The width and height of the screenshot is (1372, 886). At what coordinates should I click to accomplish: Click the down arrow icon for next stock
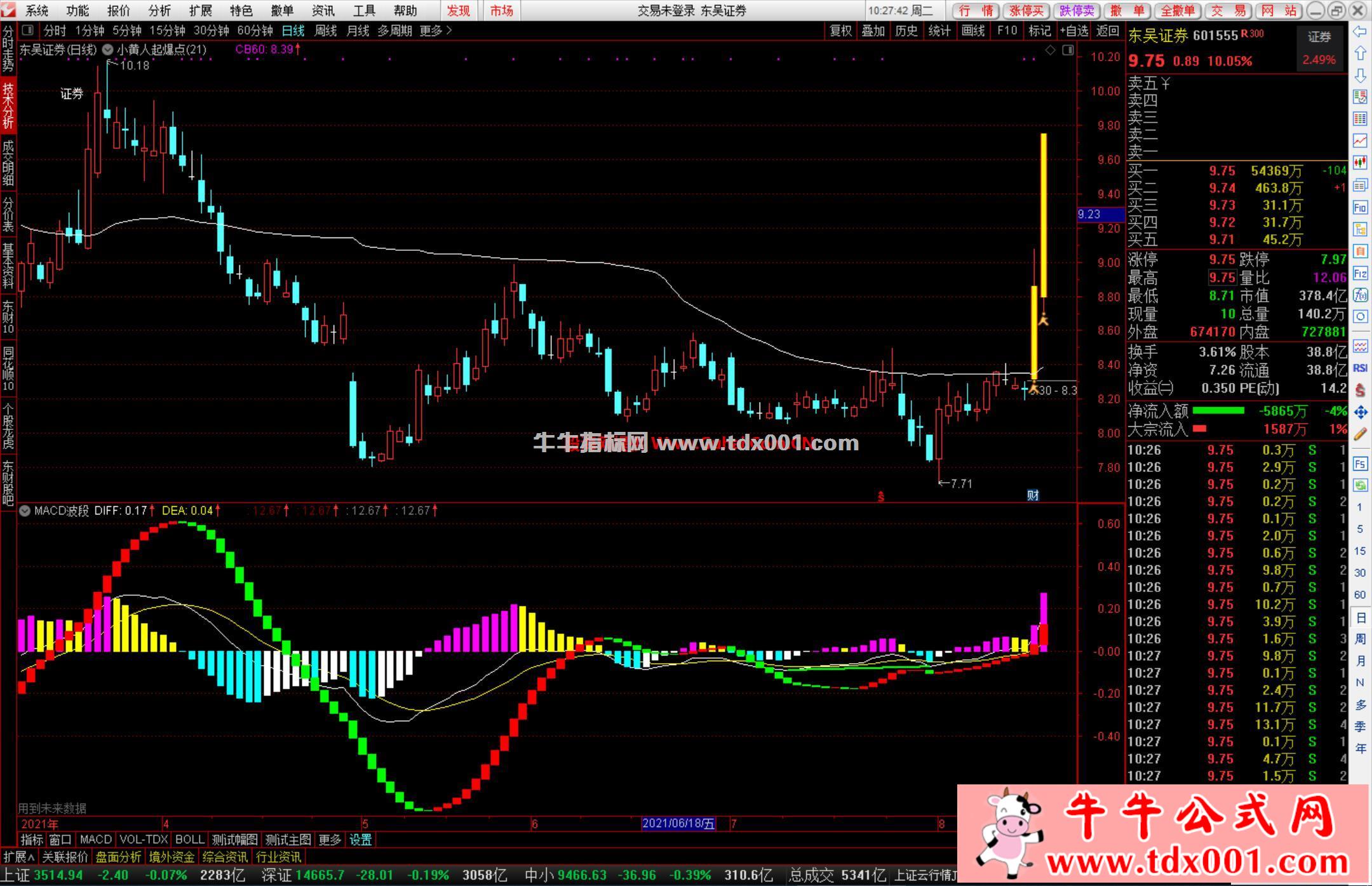click(x=1360, y=76)
